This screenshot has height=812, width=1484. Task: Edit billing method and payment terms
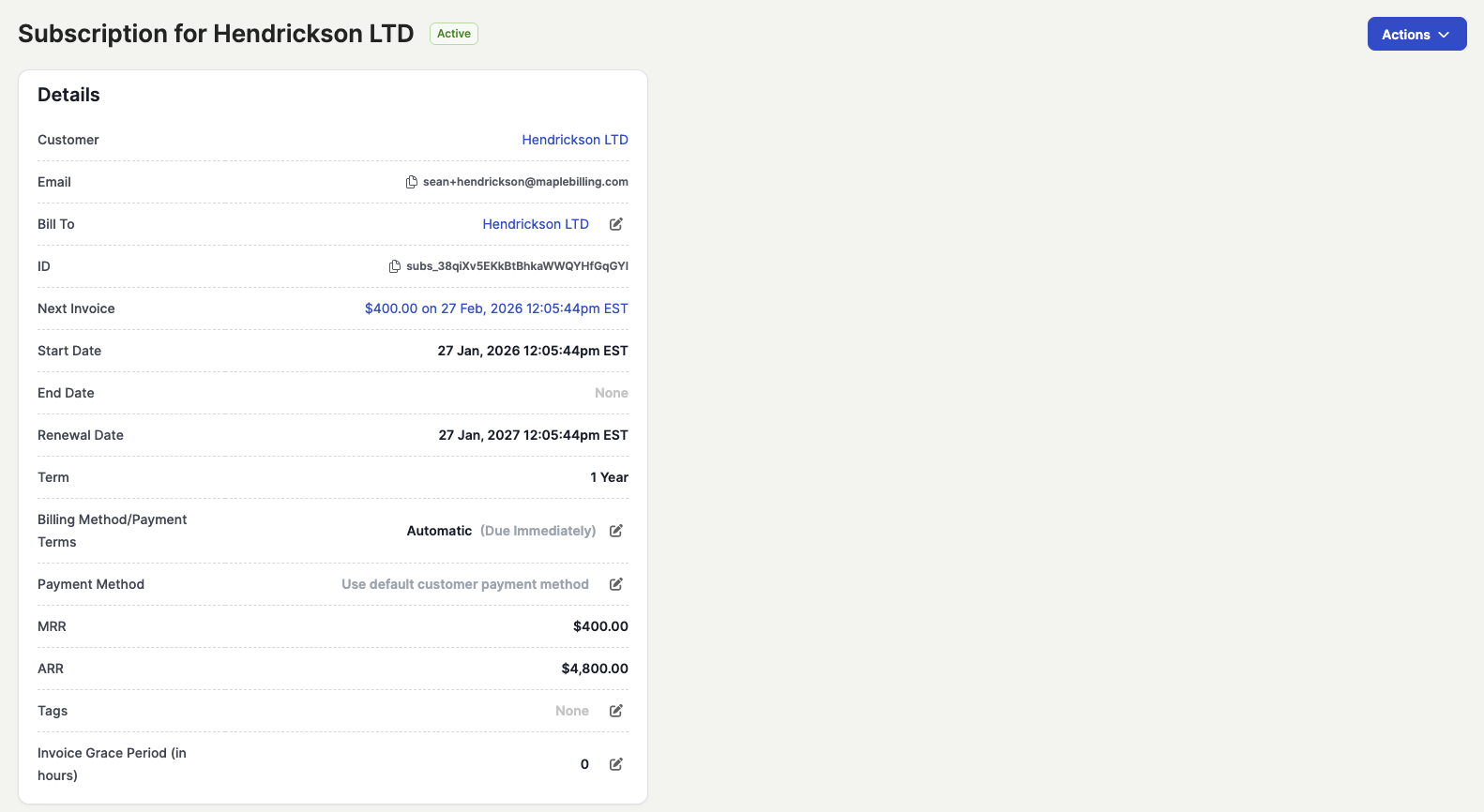(616, 531)
